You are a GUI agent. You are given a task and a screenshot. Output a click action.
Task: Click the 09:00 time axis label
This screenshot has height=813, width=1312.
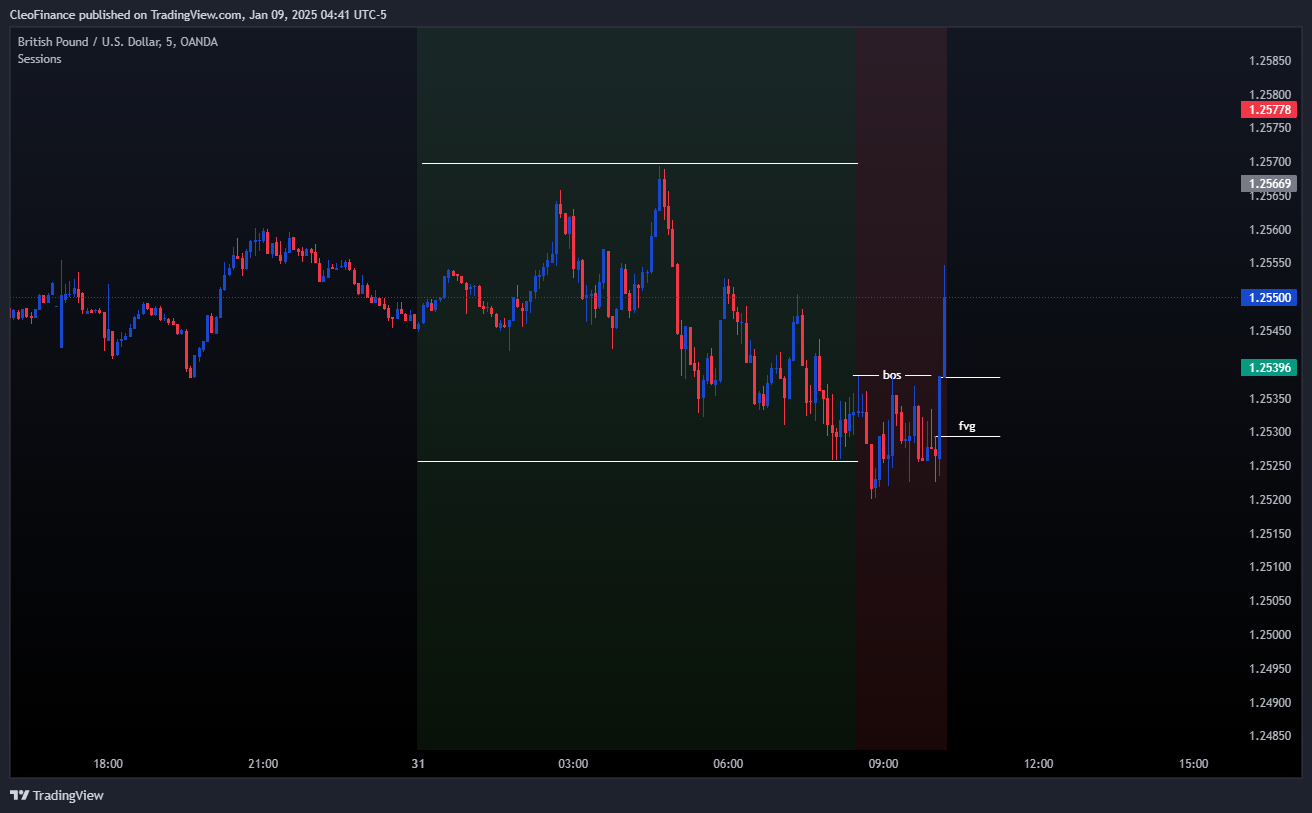point(883,764)
